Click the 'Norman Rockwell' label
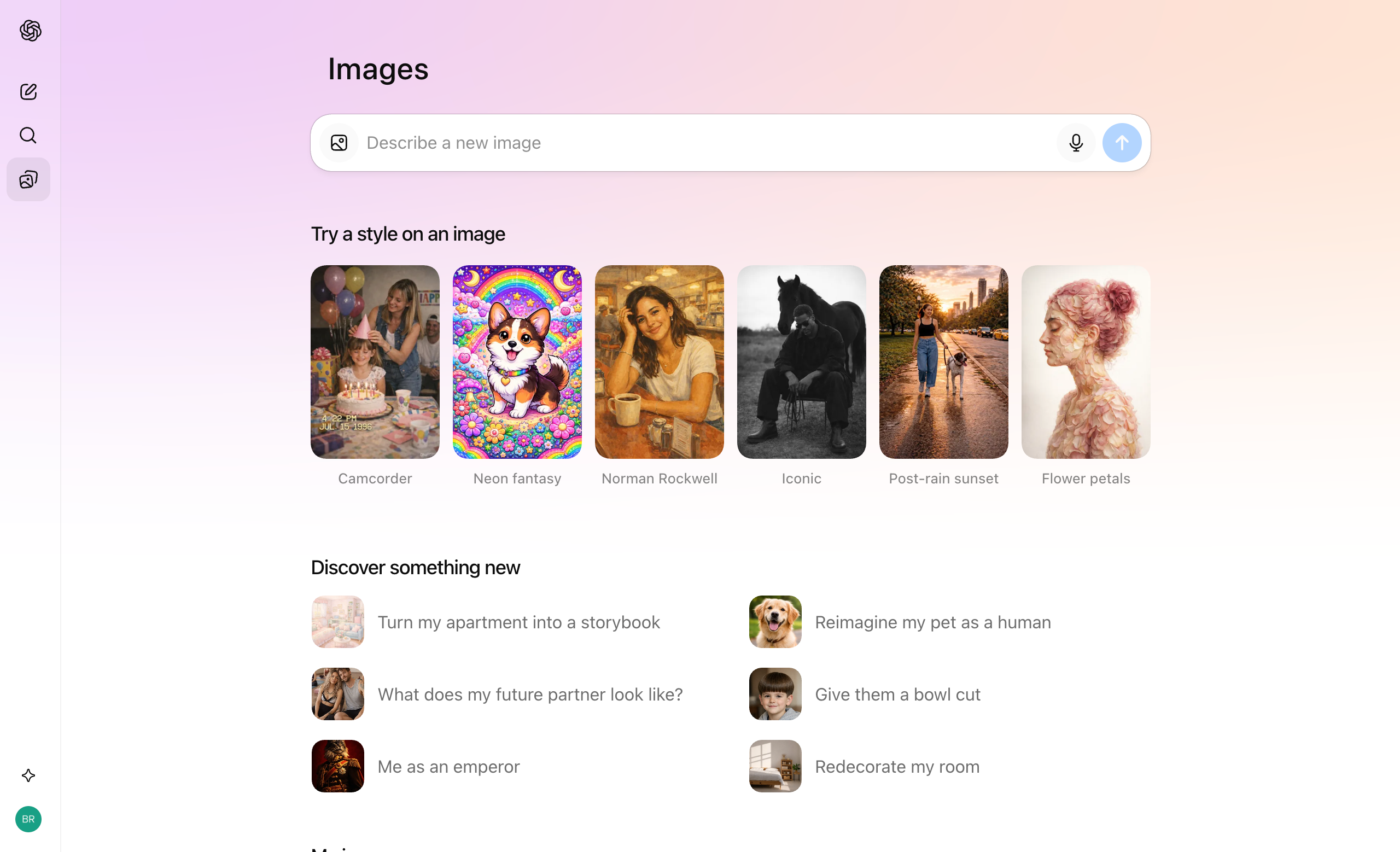 [x=660, y=479]
